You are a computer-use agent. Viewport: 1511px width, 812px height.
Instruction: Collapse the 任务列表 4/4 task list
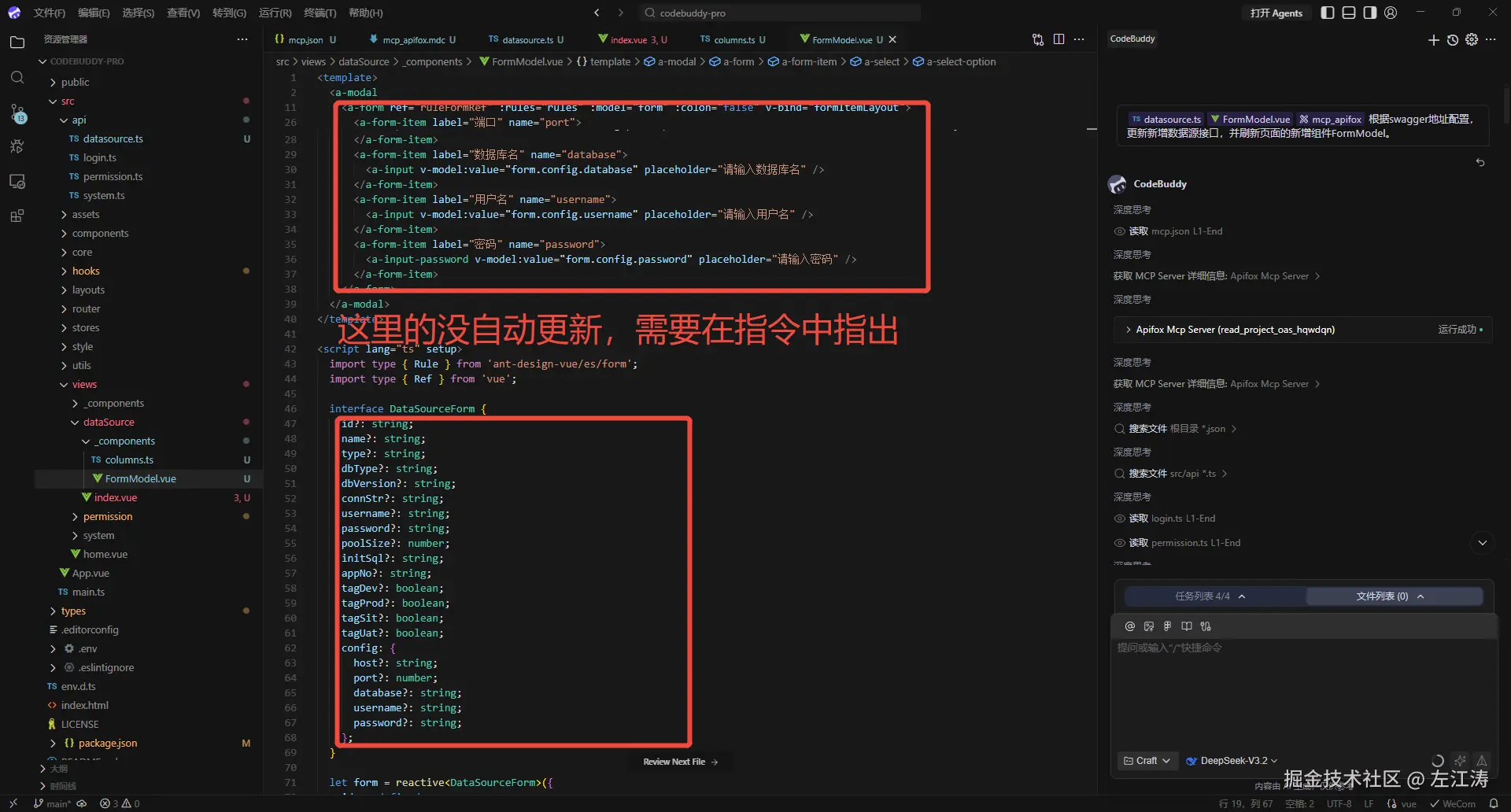(1243, 596)
